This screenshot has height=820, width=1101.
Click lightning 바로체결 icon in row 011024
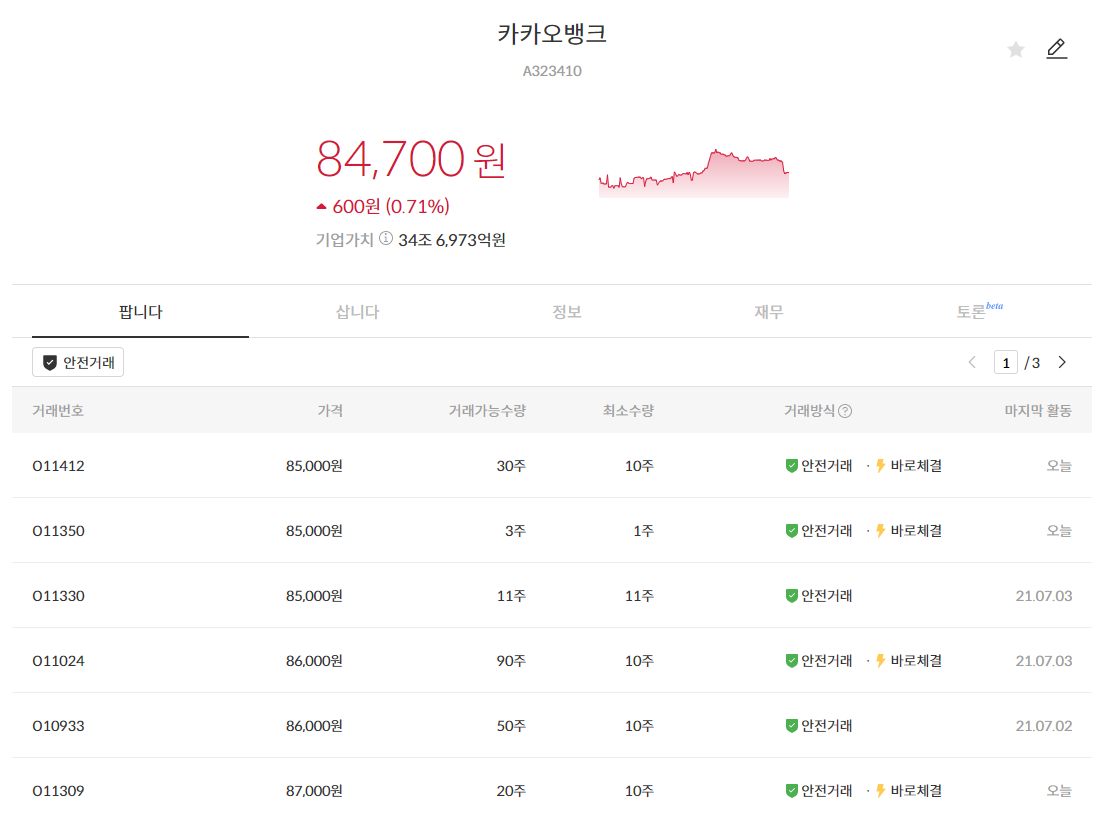click(x=881, y=661)
